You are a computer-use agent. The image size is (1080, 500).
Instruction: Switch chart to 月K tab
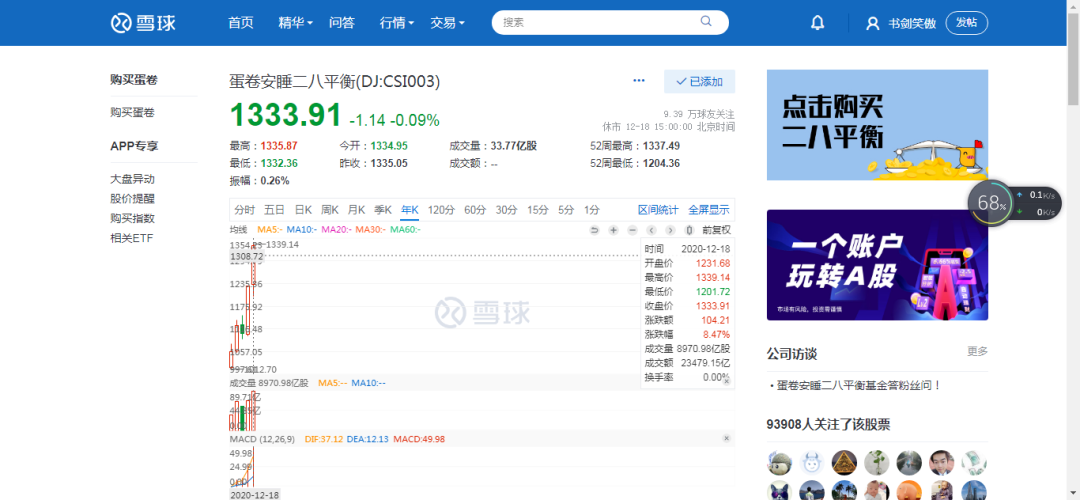[x=356, y=210]
